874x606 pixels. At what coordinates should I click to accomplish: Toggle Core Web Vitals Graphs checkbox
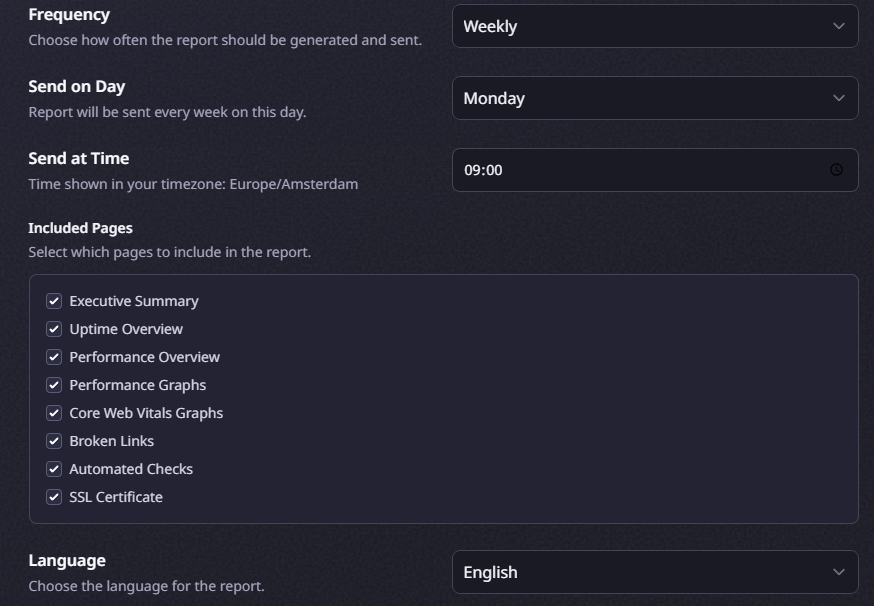54,413
